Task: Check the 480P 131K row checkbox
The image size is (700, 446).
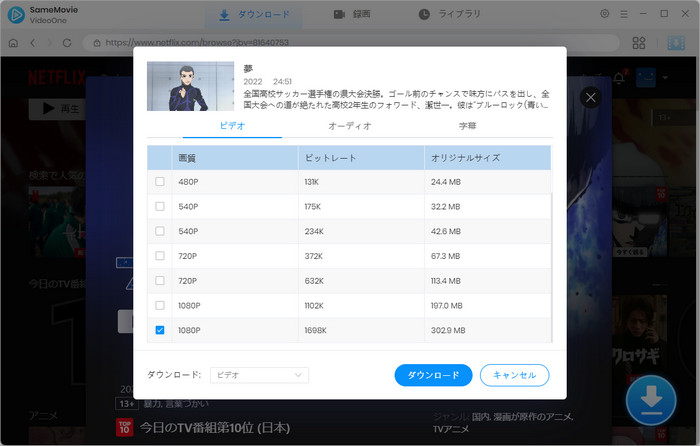Action: pos(160,182)
